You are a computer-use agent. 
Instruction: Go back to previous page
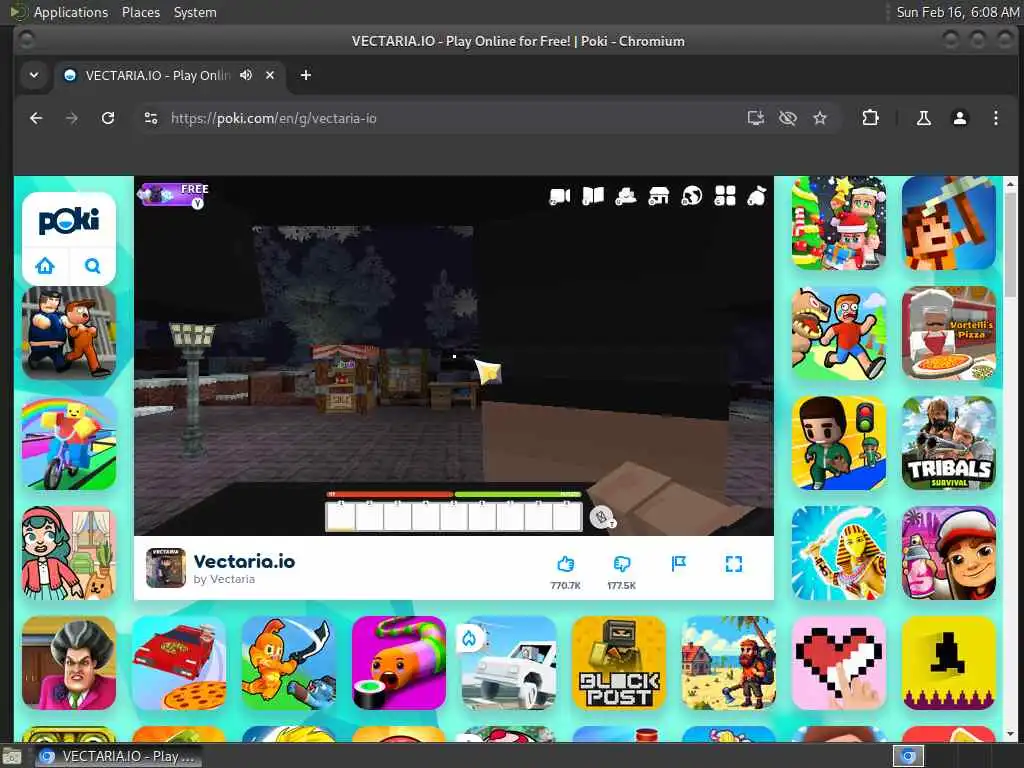coord(36,118)
